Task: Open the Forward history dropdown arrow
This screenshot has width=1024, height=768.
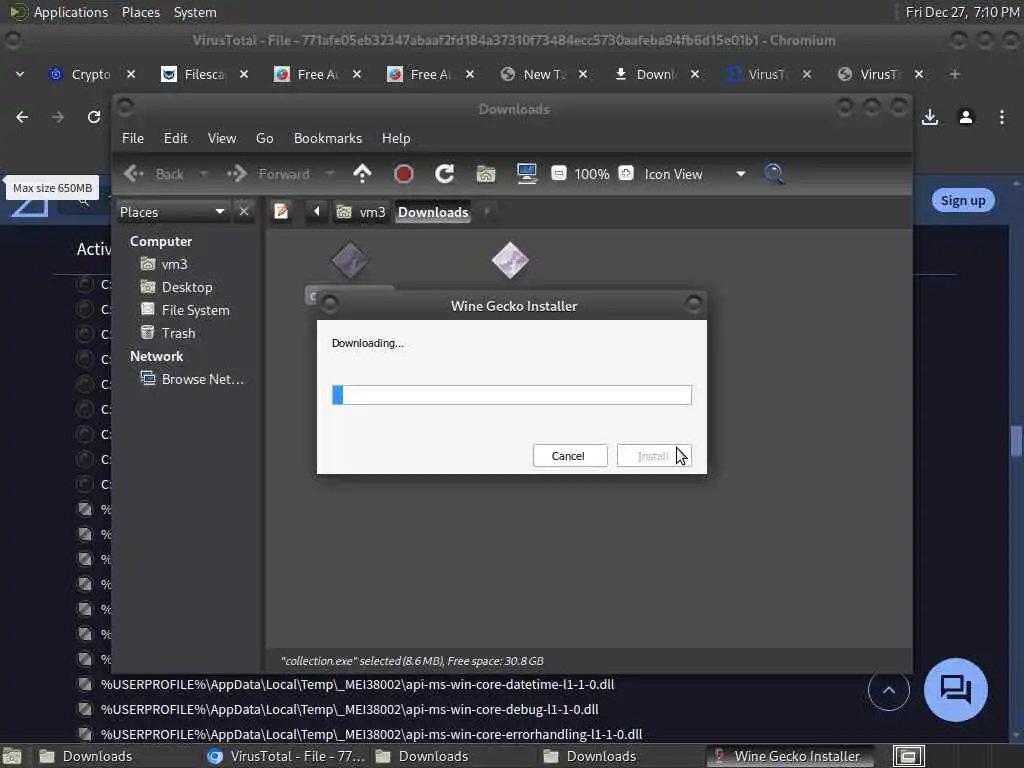Action: tap(330, 174)
